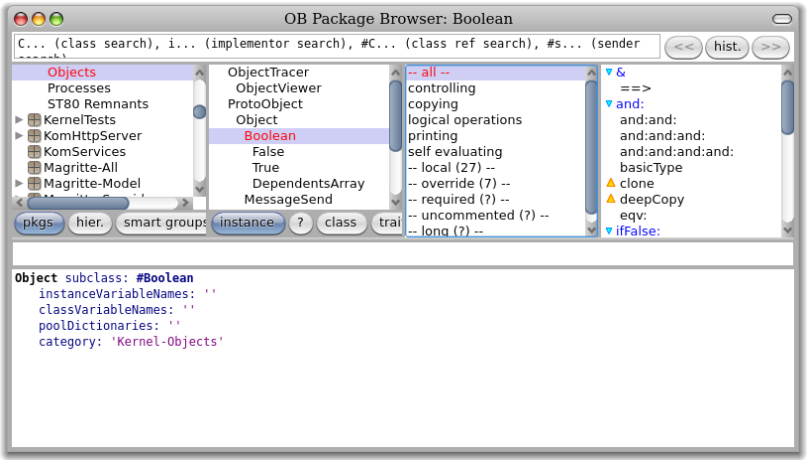This screenshot has width=807, height=460.
Task: Click the KernelTests package icon
Action: [x=35, y=120]
